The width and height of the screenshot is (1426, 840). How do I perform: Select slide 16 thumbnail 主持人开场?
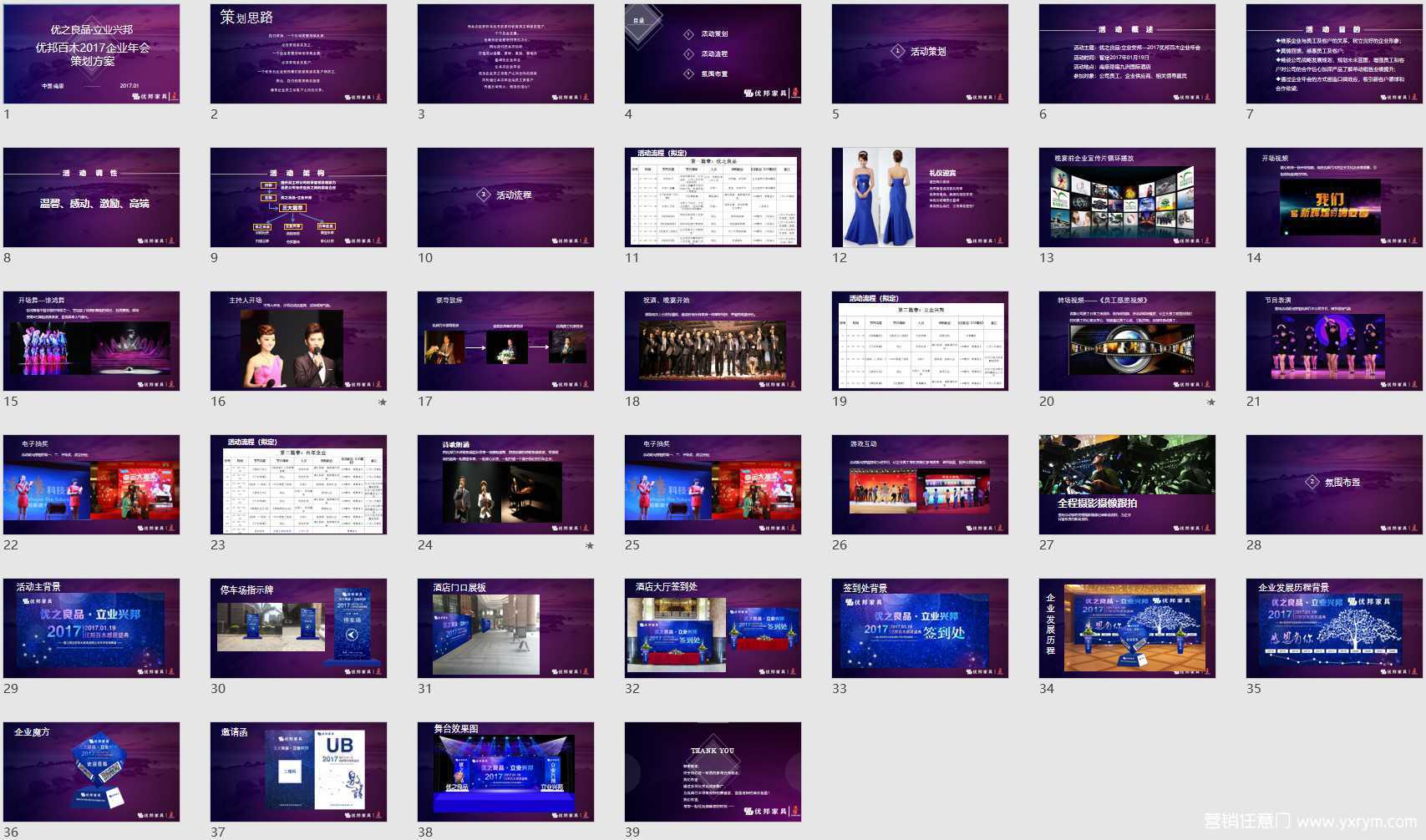(299, 341)
